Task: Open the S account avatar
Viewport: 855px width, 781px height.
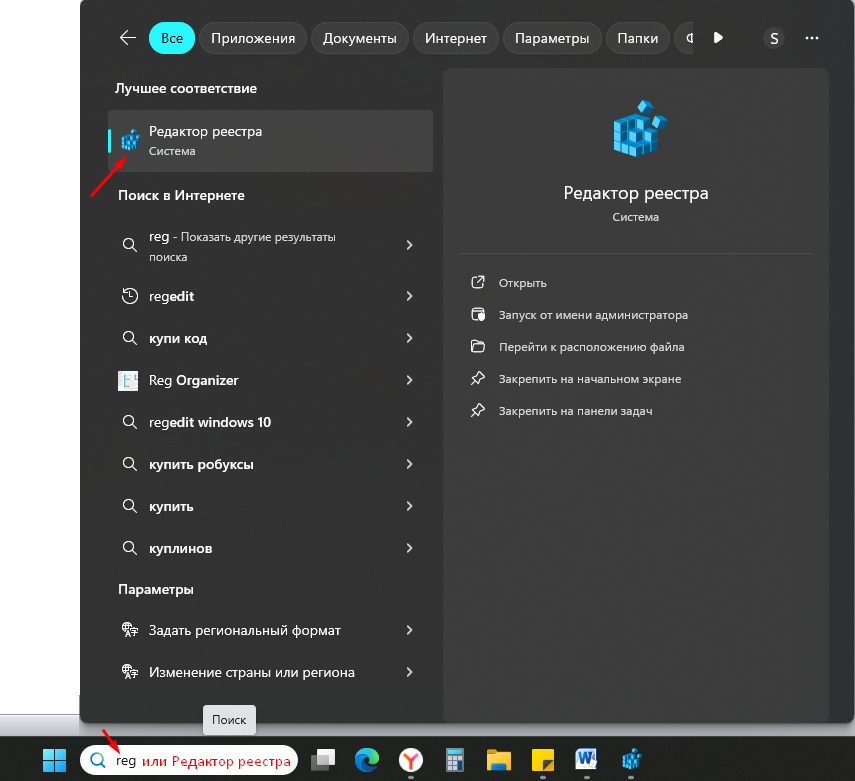Action: click(x=774, y=38)
